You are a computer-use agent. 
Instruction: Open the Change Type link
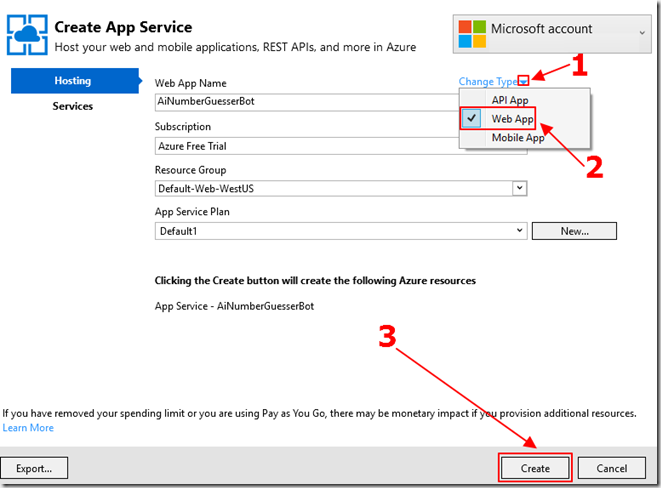pos(488,81)
